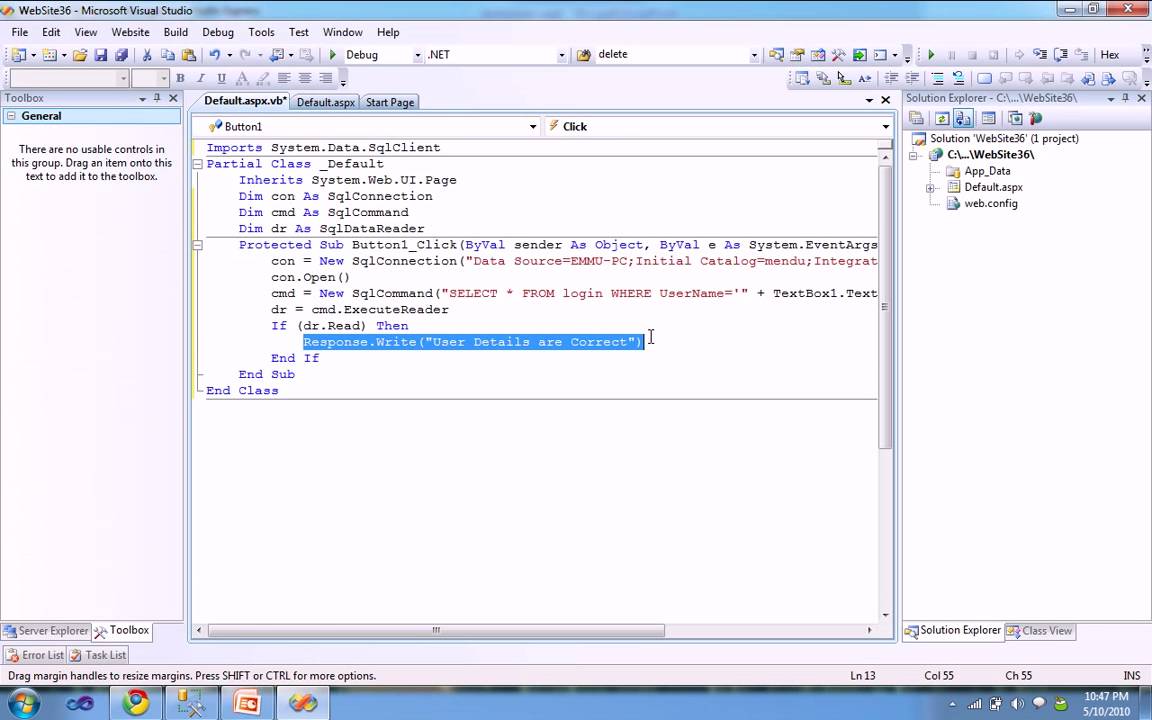Open the File menu
This screenshot has width=1152, height=720.
(20, 32)
